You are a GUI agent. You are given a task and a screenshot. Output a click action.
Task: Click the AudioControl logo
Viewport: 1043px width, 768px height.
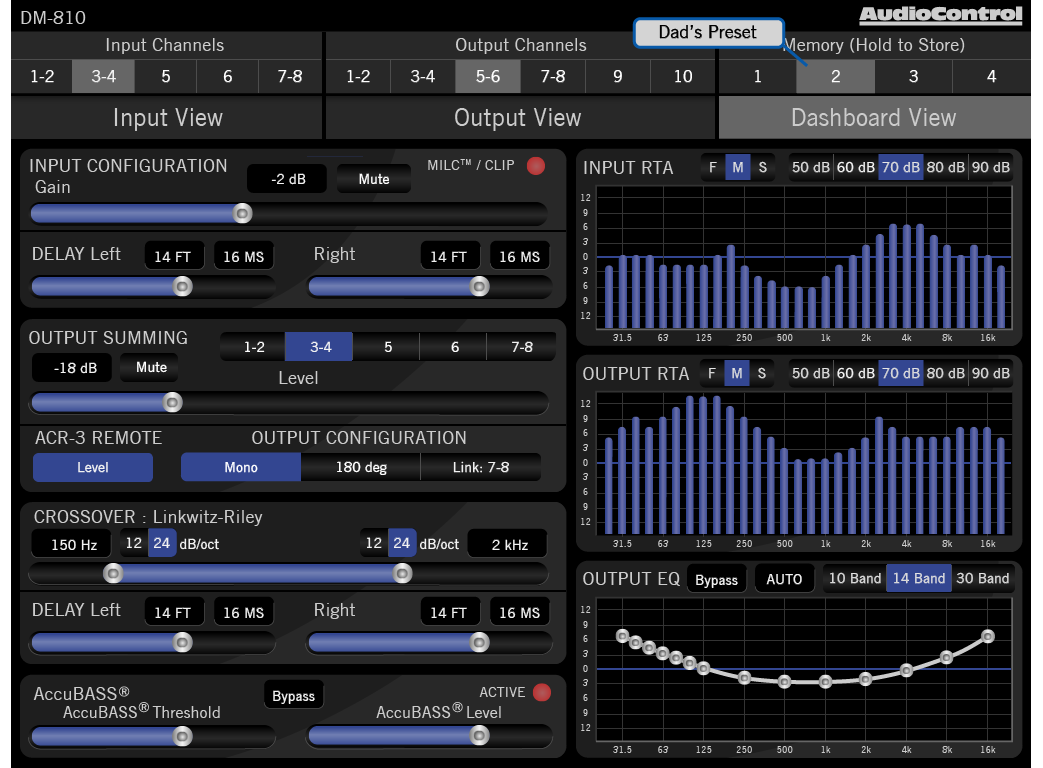(940, 14)
